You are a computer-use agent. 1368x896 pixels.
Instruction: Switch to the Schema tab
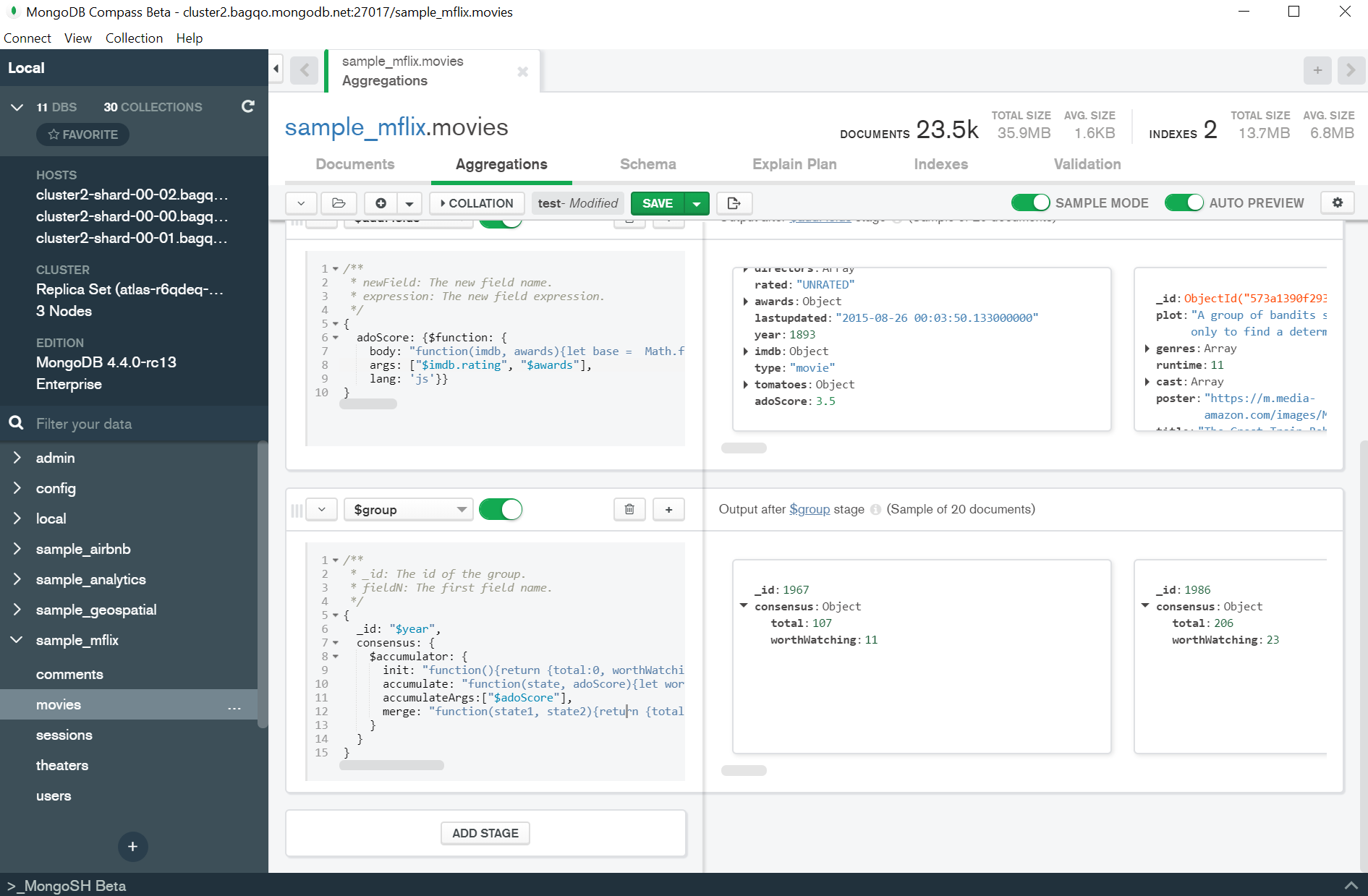[x=648, y=164]
